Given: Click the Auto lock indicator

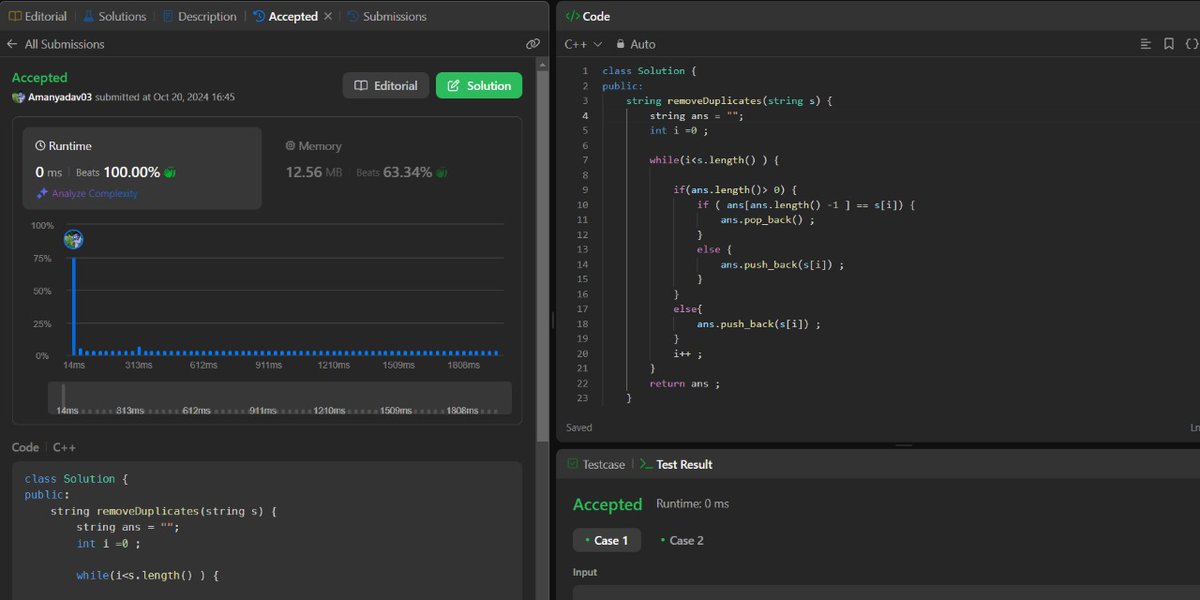Looking at the screenshot, I should [x=636, y=44].
